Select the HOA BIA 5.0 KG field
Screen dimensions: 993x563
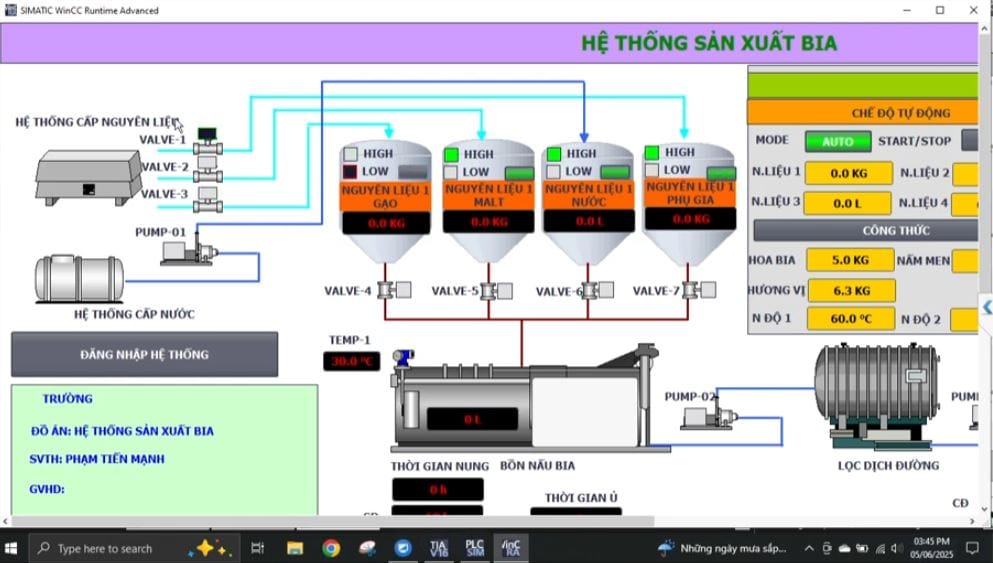click(x=850, y=260)
